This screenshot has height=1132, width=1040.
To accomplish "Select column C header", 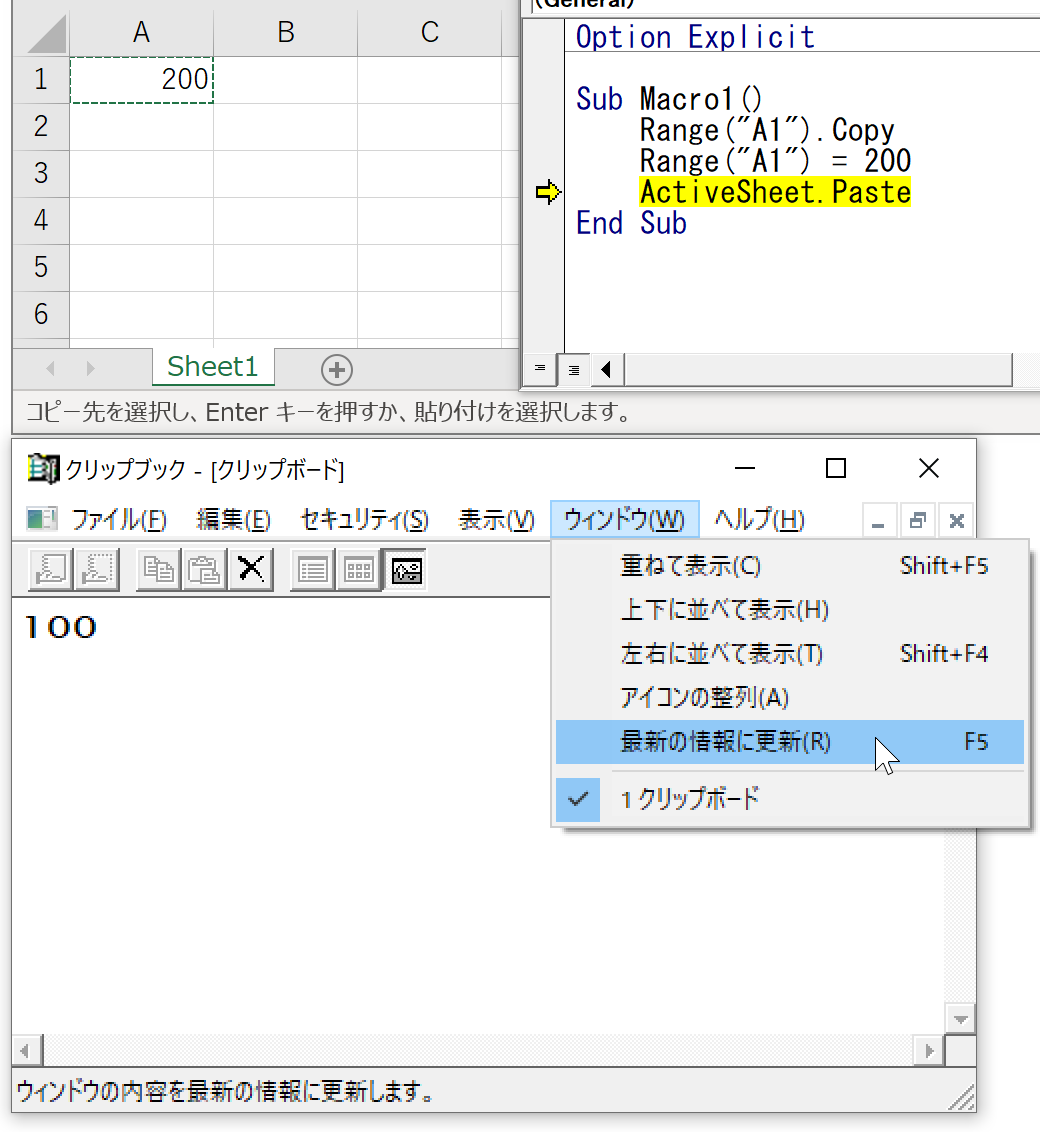I will tap(430, 32).
